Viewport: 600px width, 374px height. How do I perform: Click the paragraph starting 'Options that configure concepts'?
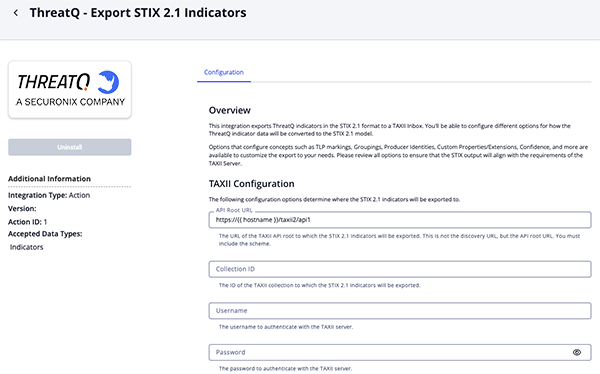click(398, 155)
